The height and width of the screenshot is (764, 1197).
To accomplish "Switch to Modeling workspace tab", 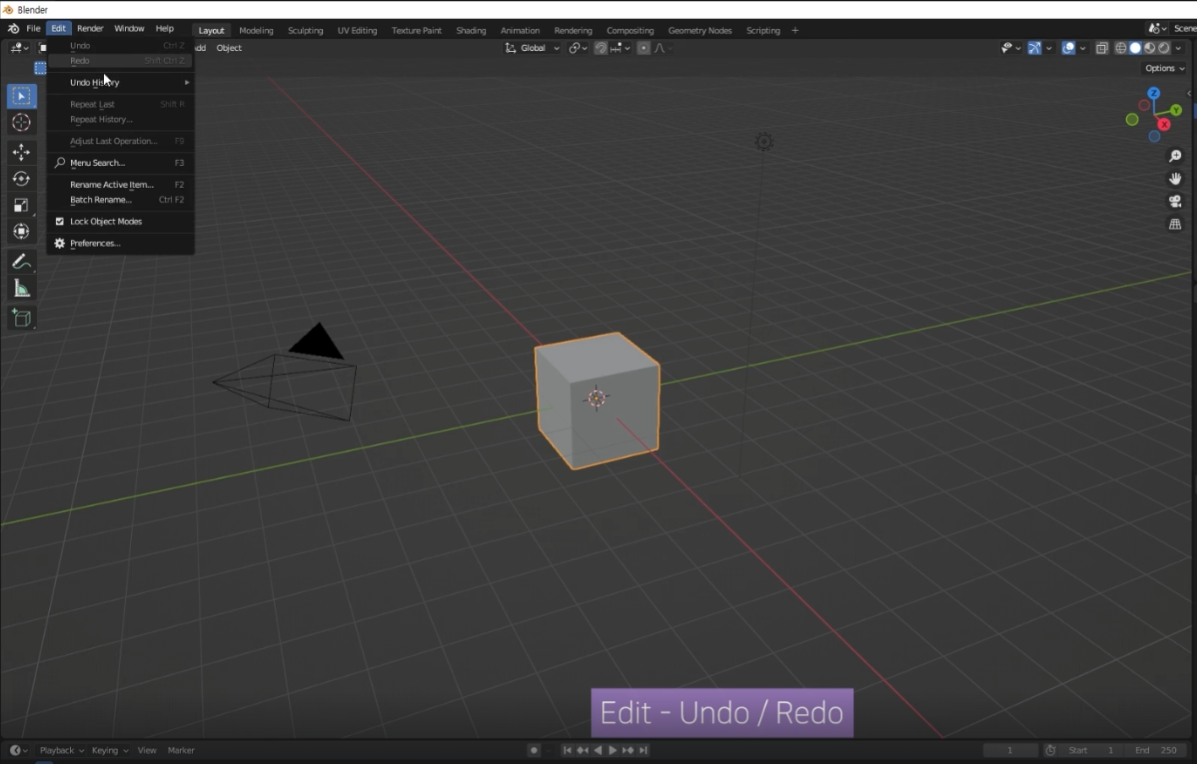I will pyautogui.click(x=256, y=31).
